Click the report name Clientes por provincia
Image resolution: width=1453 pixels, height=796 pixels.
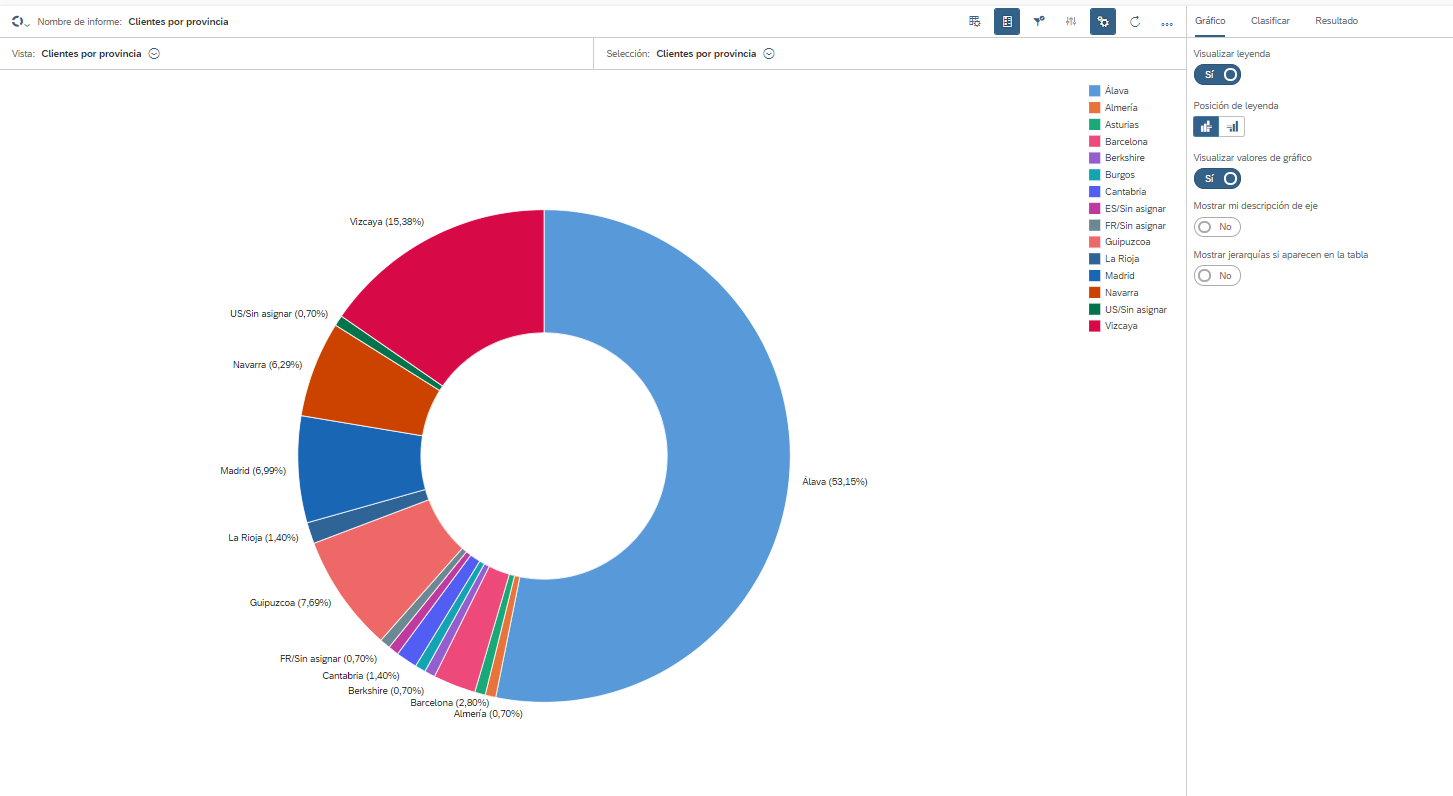pos(178,22)
